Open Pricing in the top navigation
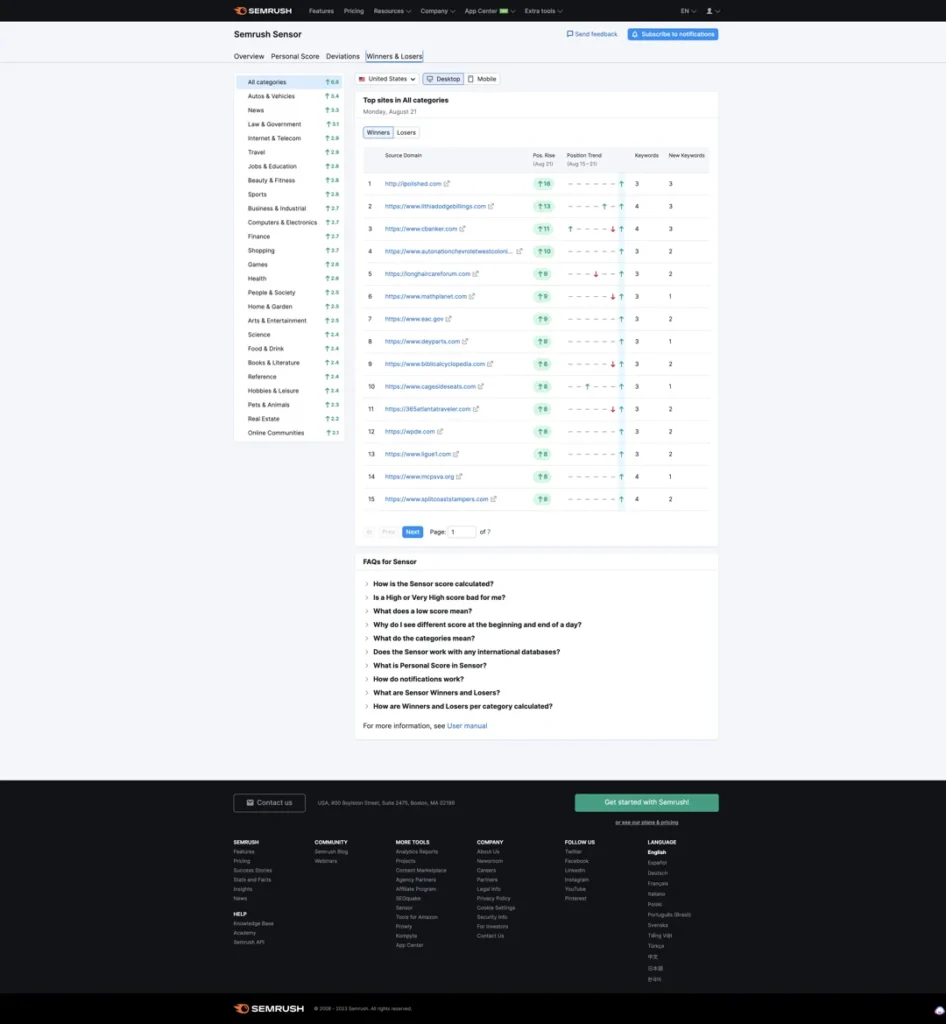The image size is (946, 1024). 354,11
